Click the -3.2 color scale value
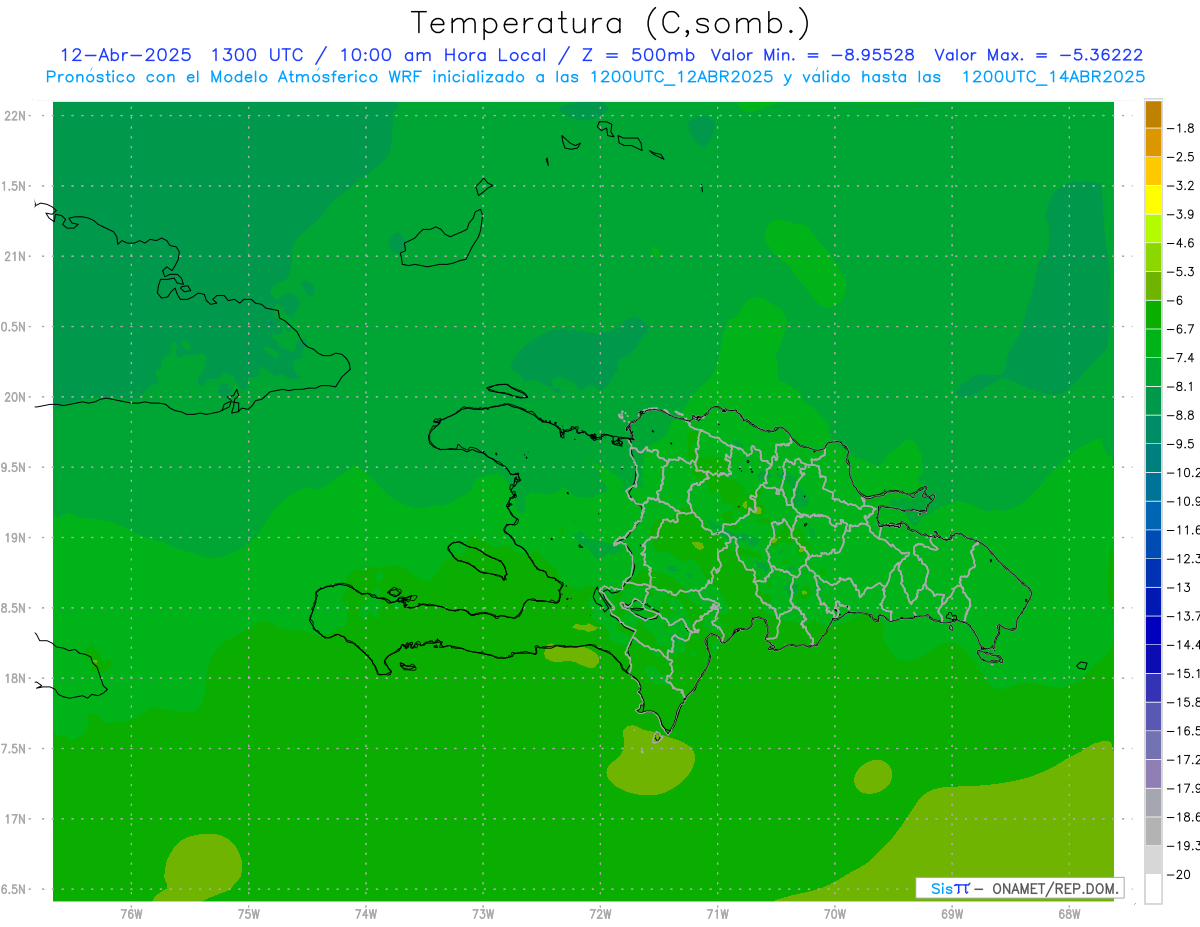This screenshot has height=927, width=1200. click(1181, 186)
